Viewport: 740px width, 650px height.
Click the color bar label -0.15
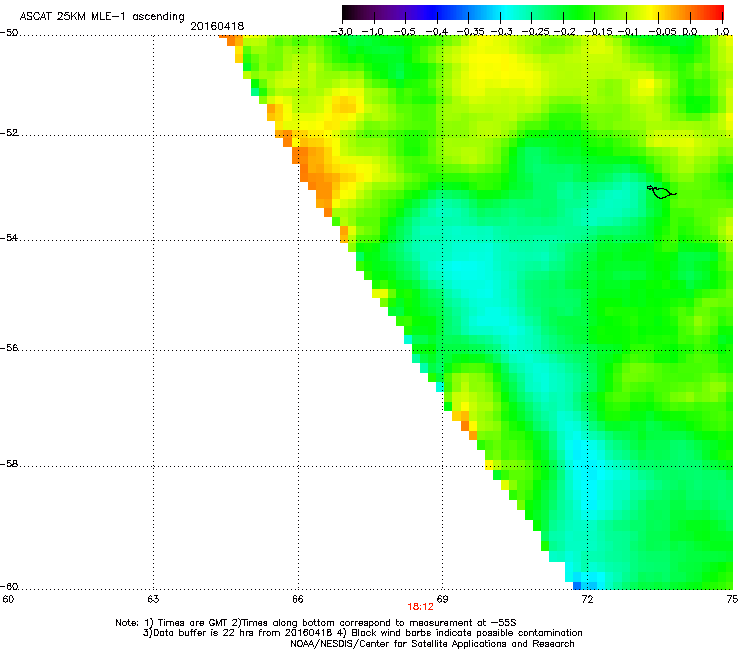point(598,32)
